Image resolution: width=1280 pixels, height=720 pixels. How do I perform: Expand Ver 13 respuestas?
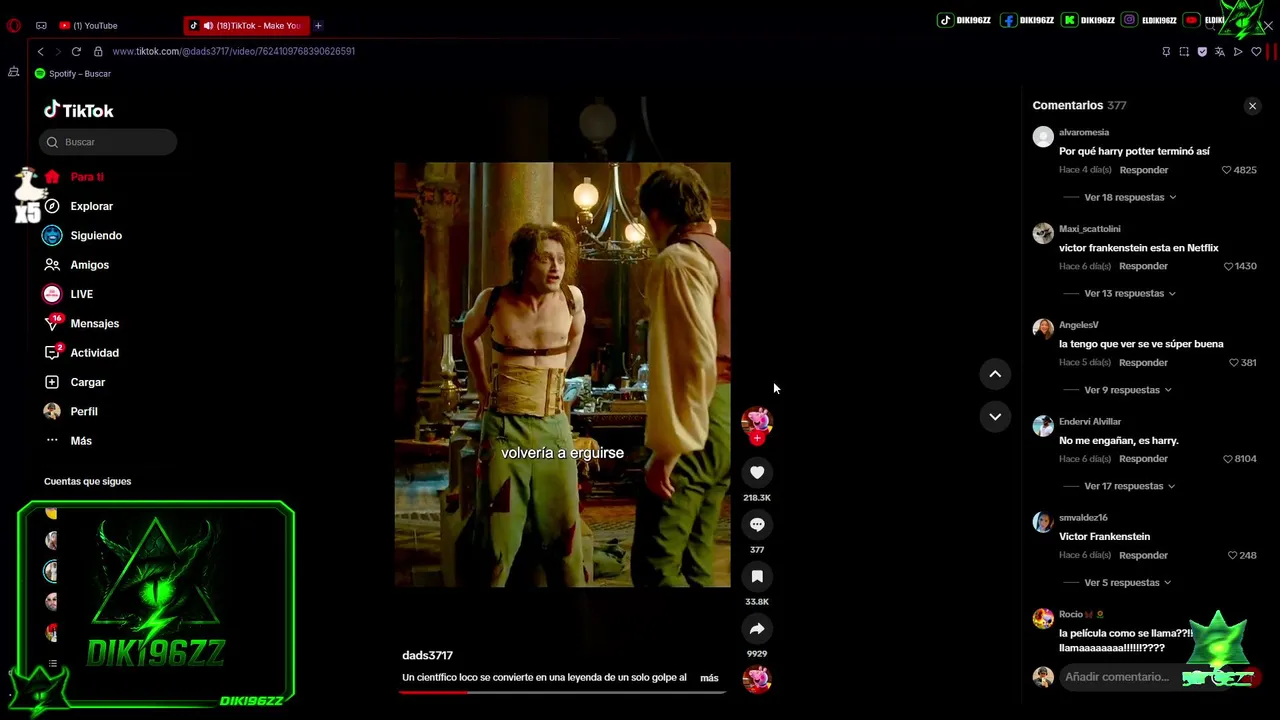[1130, 293]
